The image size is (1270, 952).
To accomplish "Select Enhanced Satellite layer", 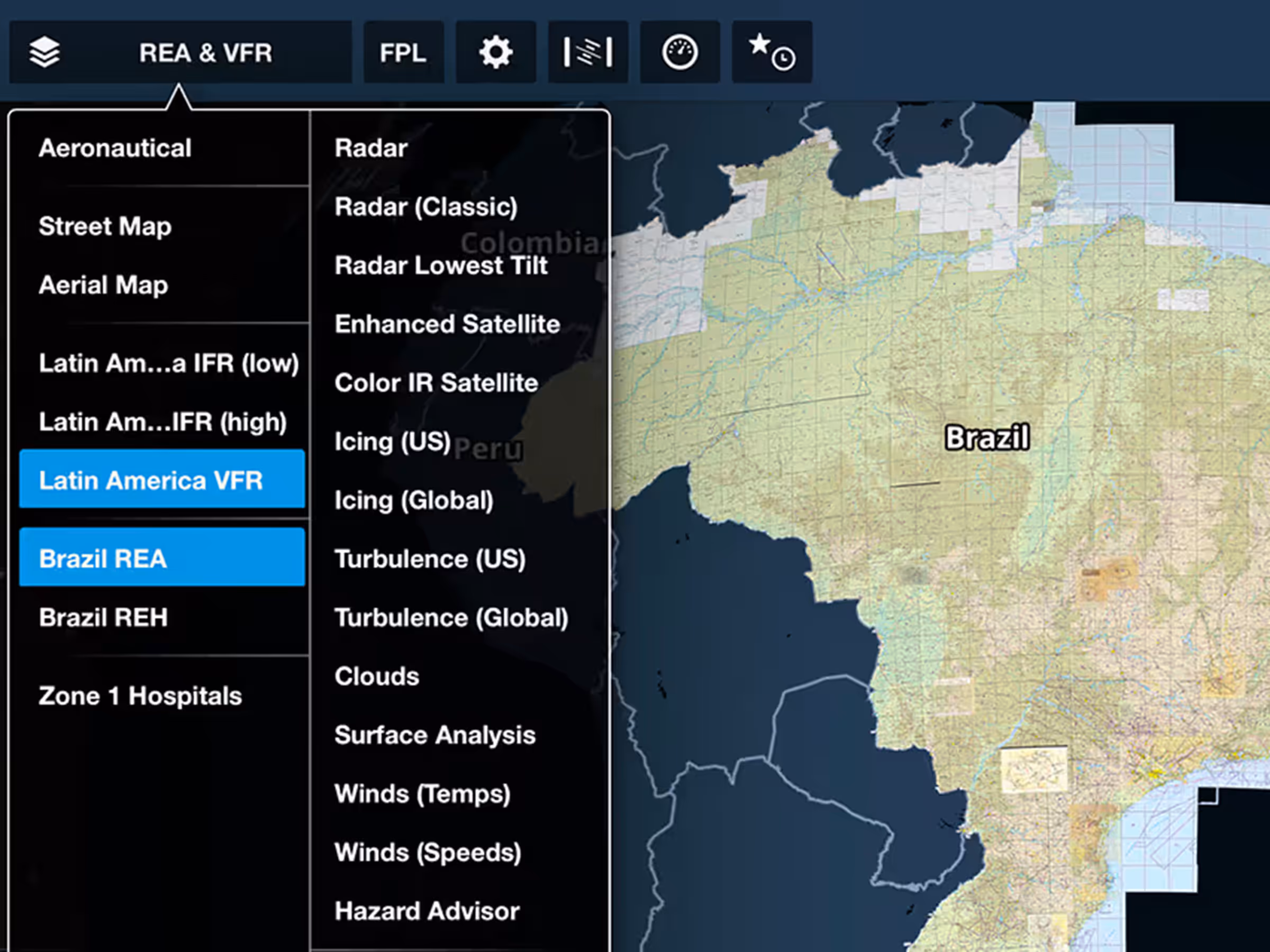I will point(447,324).
